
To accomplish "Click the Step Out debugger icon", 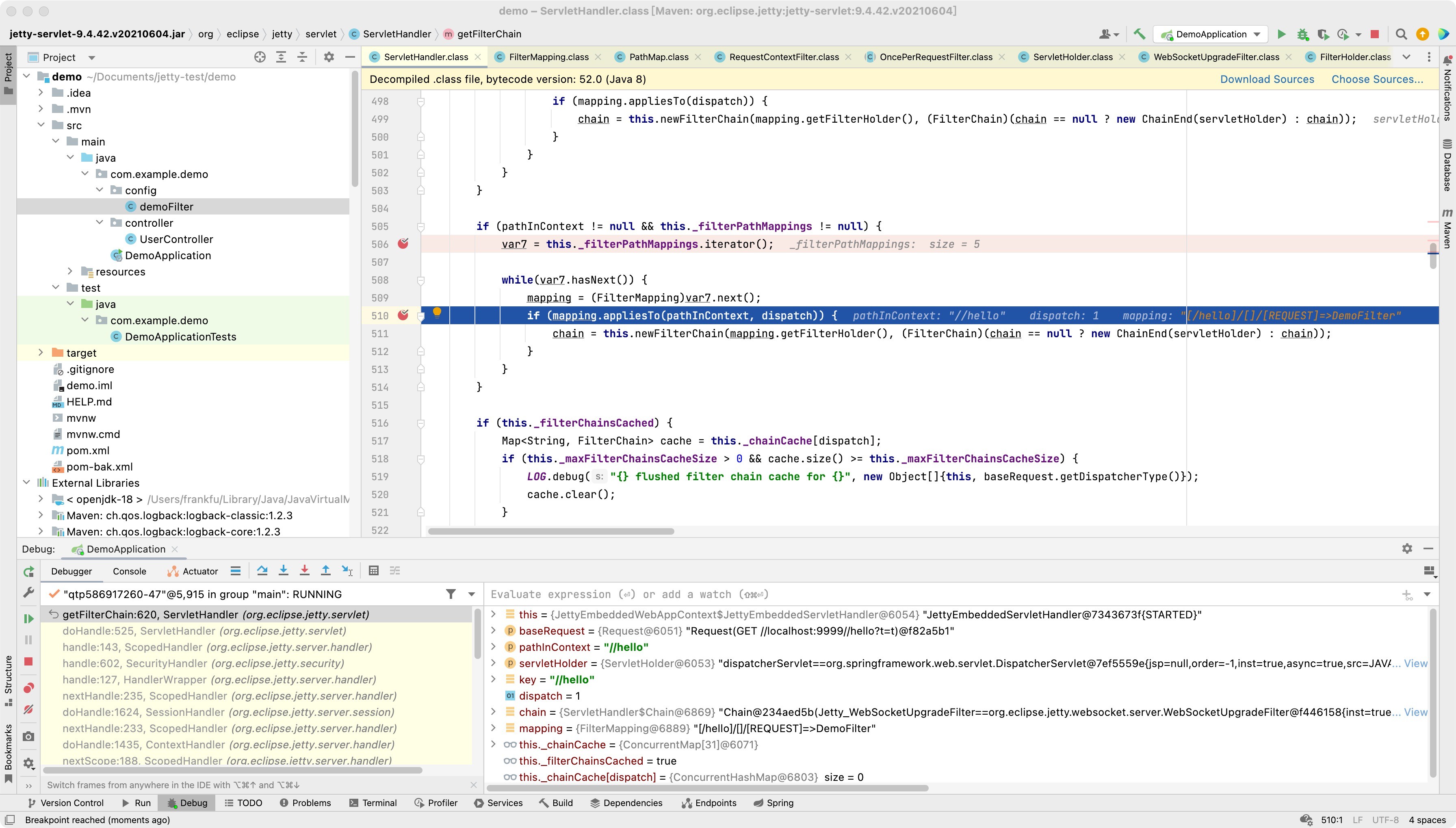I will coord(326,570).
